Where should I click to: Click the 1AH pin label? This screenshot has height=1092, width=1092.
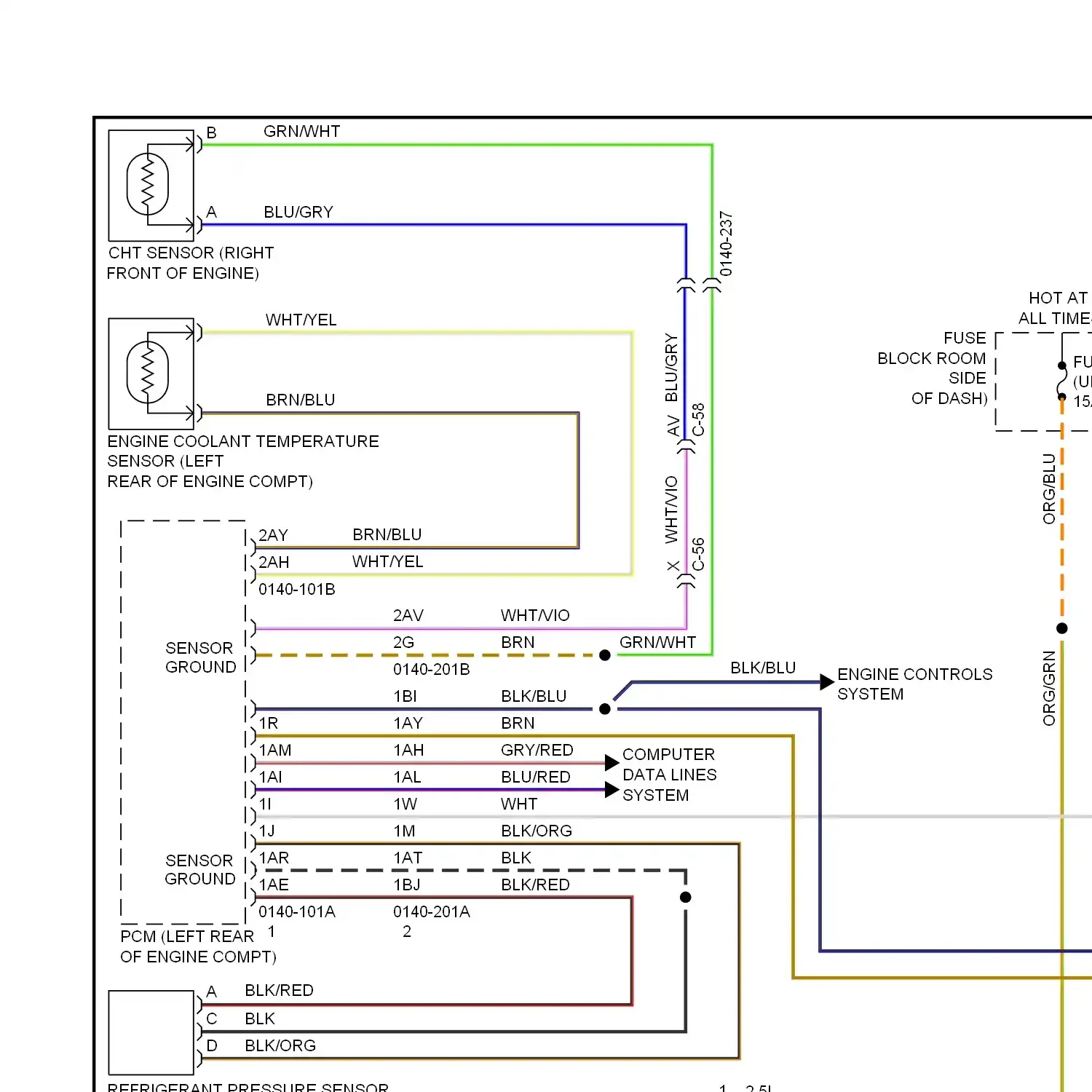tap(409, 751)
